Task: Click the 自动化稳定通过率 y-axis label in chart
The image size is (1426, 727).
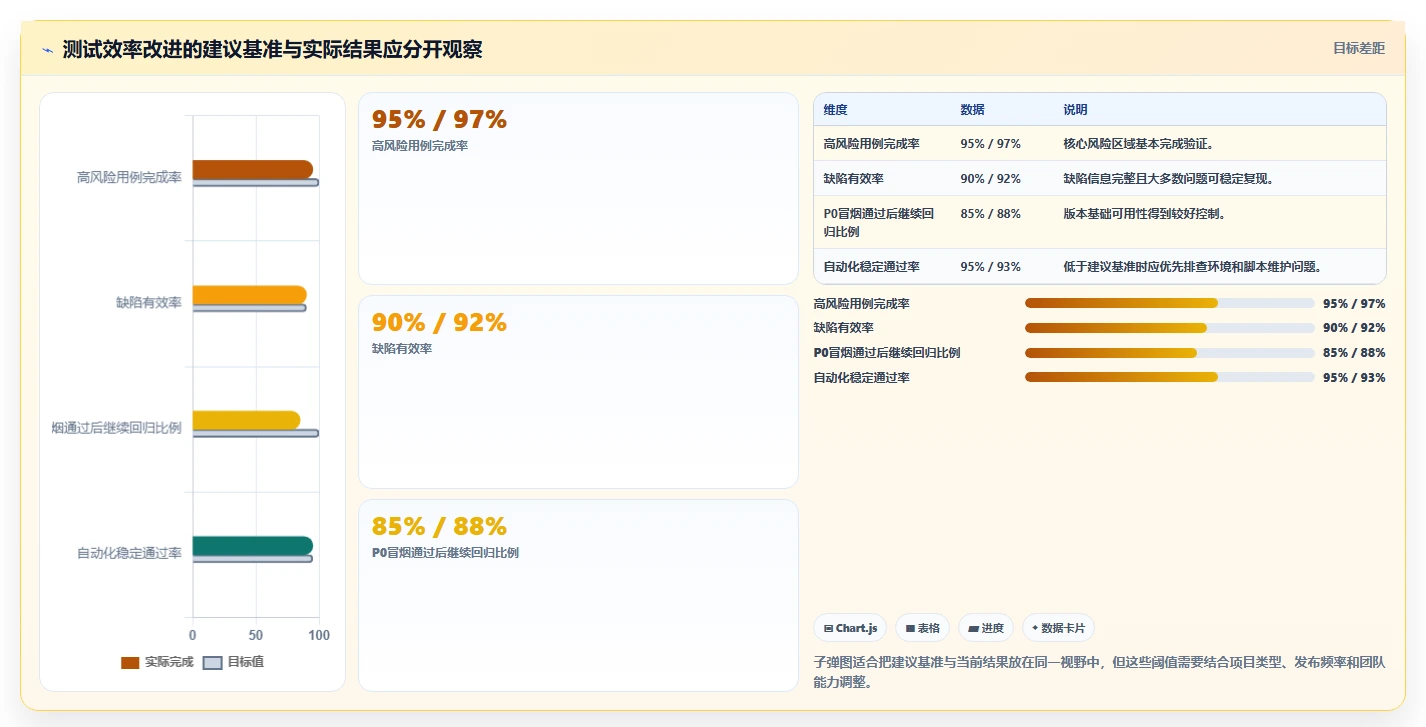Action: click(x=129, y=553)
